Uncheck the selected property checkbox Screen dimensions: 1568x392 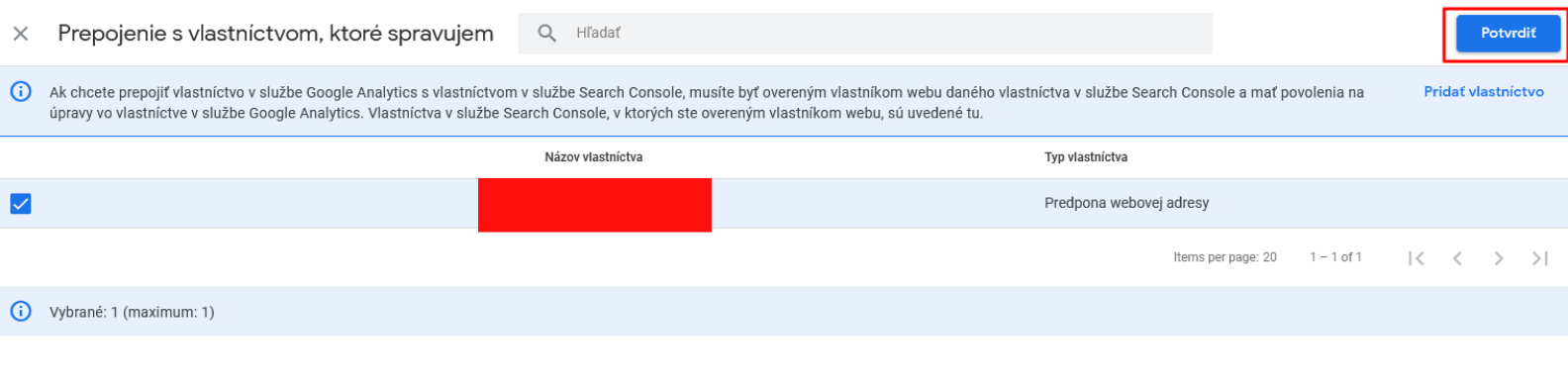(21, 203)
